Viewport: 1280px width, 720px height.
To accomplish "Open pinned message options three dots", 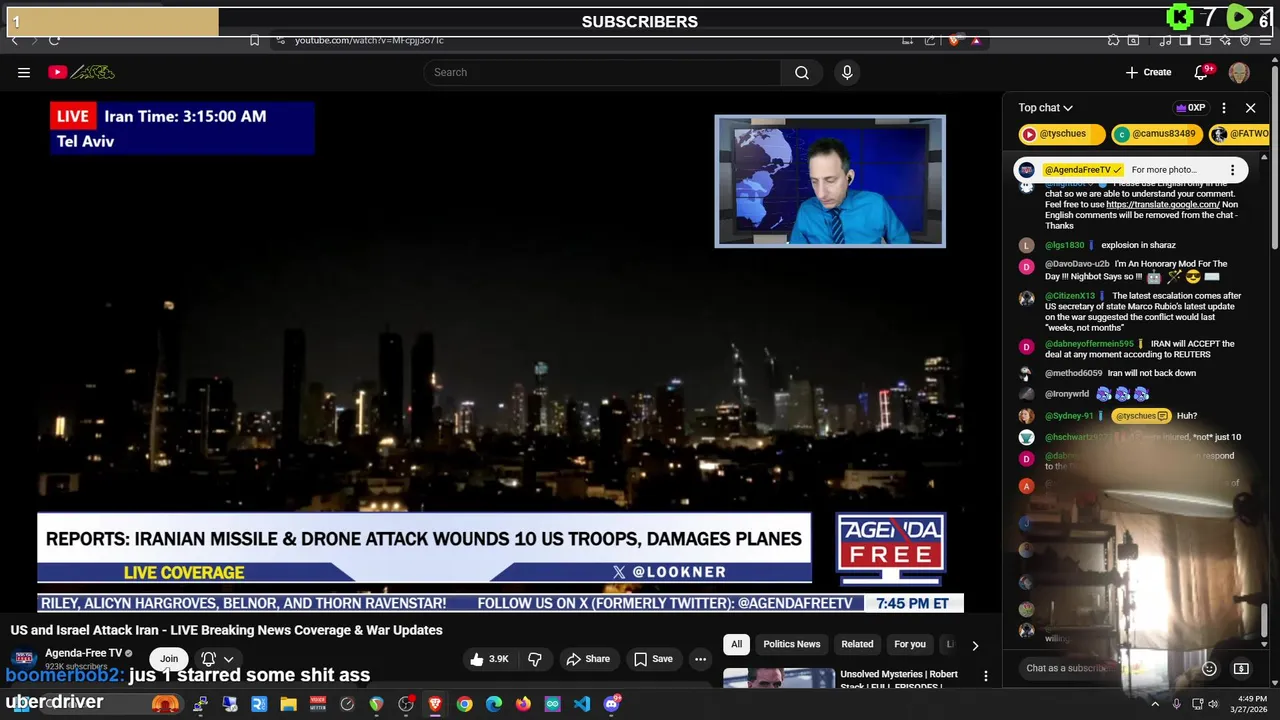I will point(1232,170).
